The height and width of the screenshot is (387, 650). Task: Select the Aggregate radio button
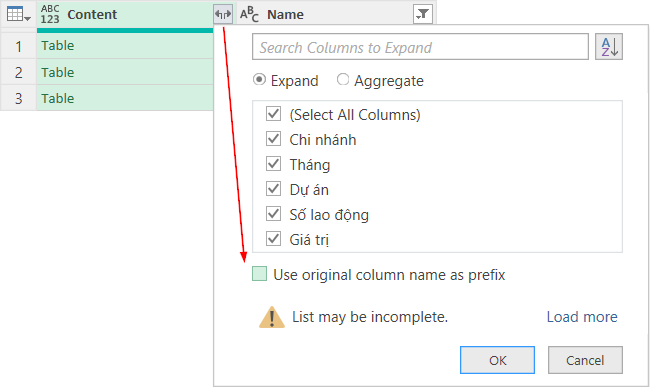(342, 79)
